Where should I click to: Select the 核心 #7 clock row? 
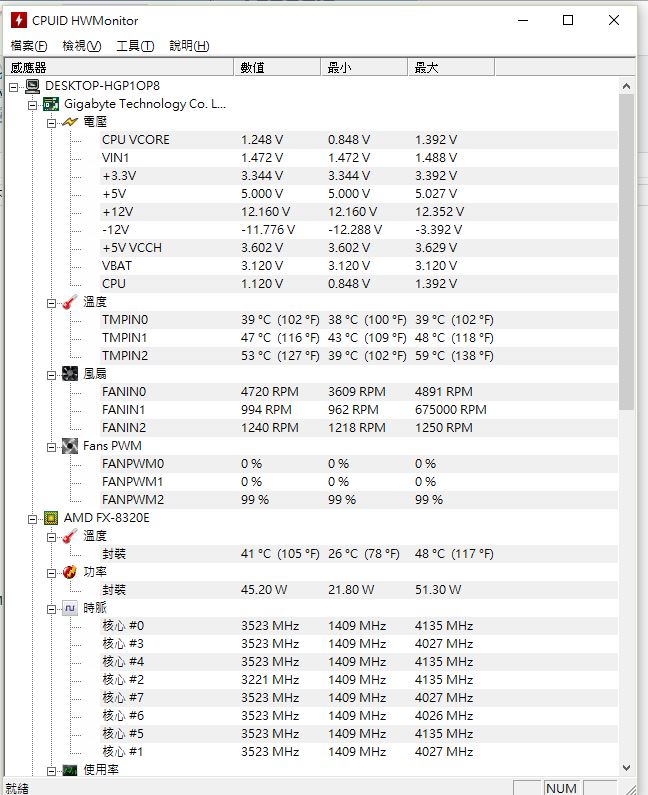tap(358, 698)
